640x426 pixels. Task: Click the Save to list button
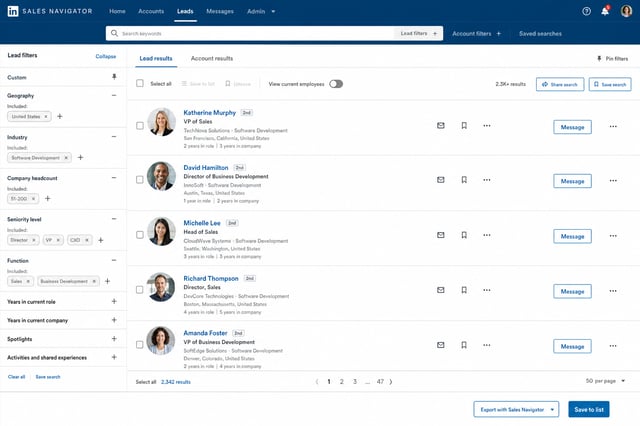pos(589,409)
